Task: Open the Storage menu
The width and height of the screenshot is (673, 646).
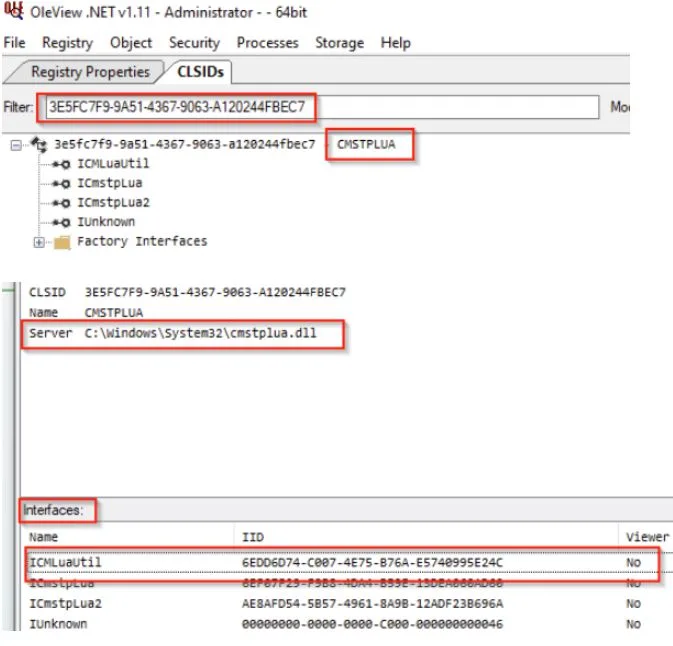Action: [x=340, y=42]
